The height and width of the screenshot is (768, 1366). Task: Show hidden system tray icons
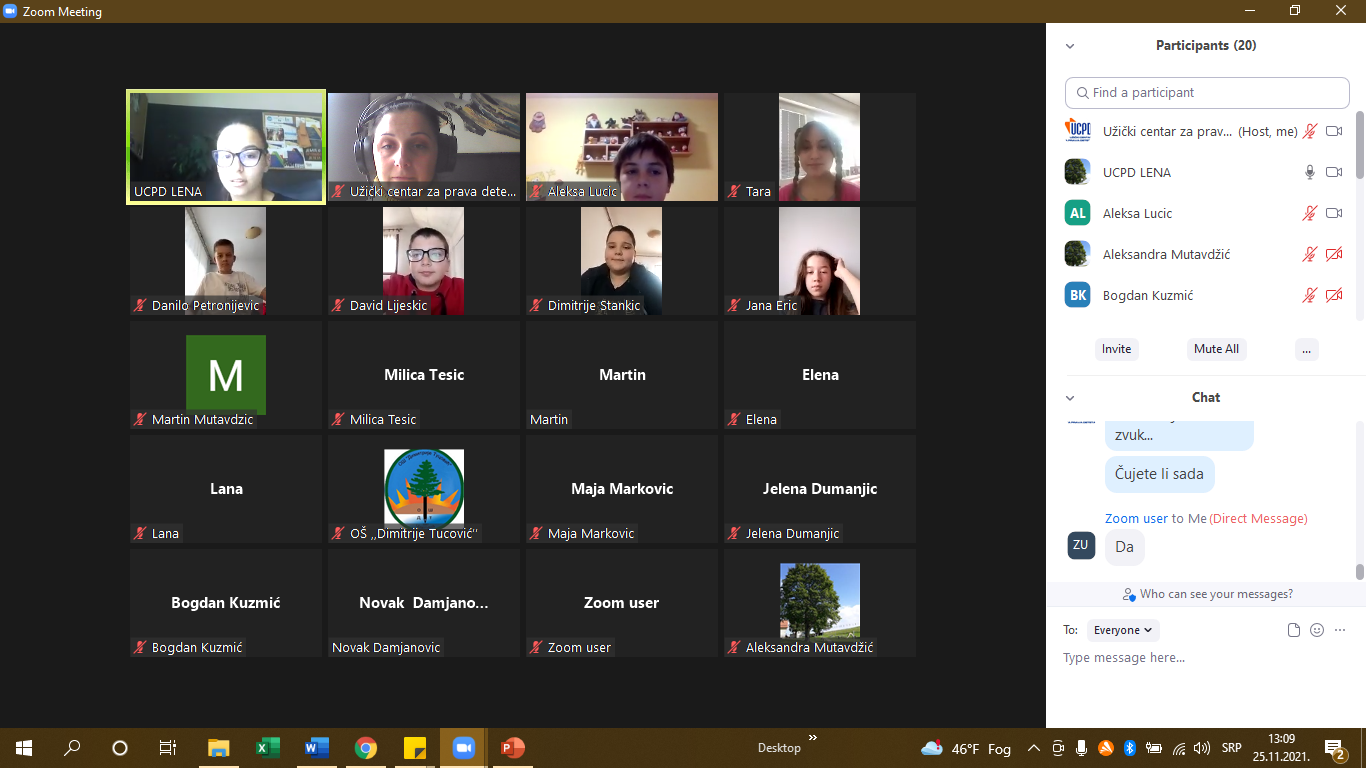[x=1033, y=748]
